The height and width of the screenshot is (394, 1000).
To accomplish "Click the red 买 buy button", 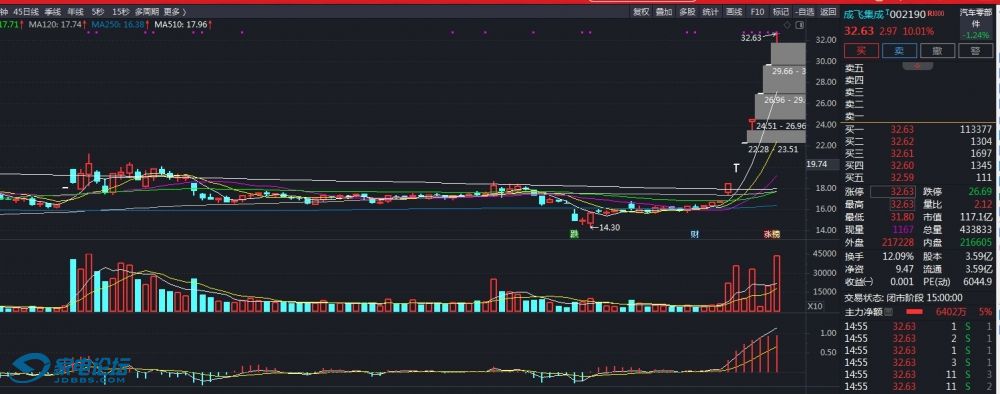I will pyautogui.click(x=861, y=51).
